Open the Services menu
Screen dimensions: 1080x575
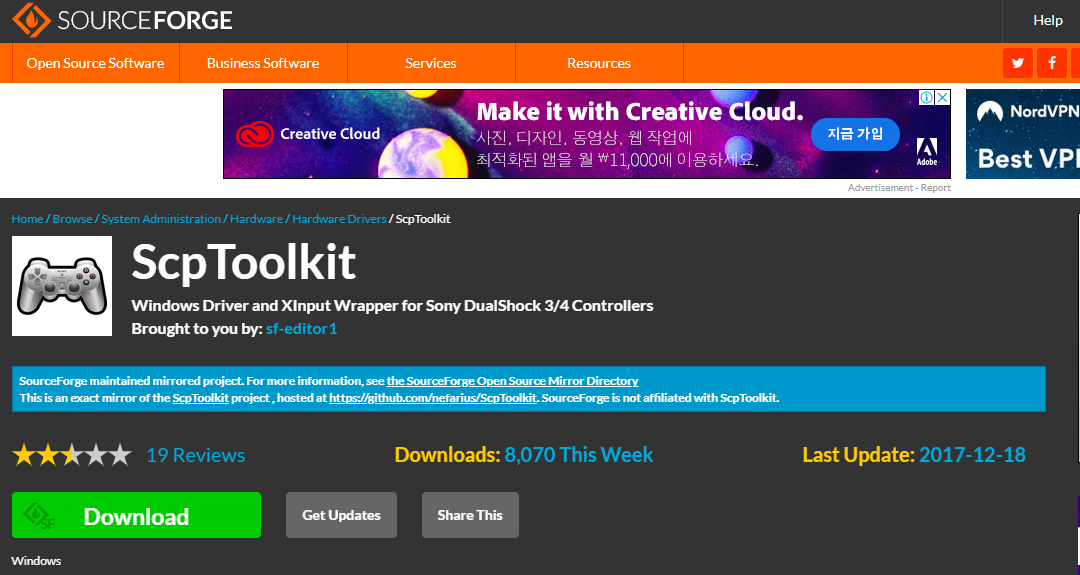(430, 63)
